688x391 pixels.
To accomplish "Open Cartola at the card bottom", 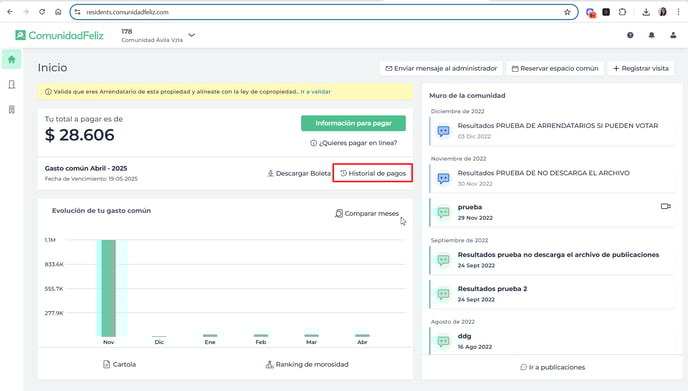I will (119, 364).
